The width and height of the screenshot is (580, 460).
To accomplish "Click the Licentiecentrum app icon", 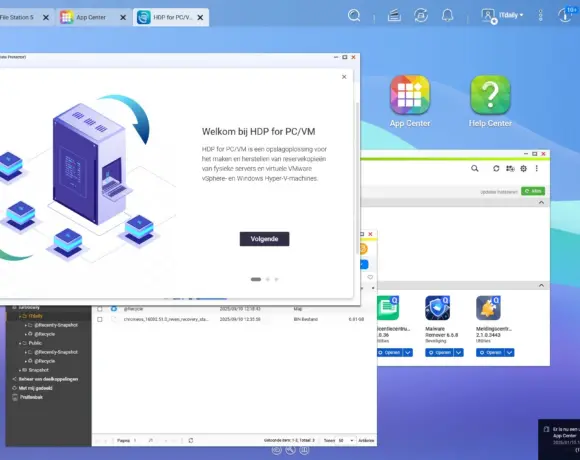I will (388, 308).
